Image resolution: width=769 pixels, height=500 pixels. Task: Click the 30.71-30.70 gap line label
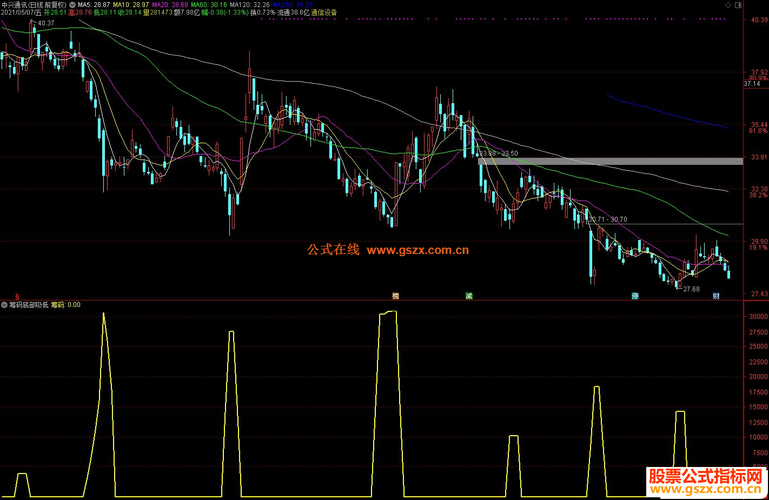point(609,219)
